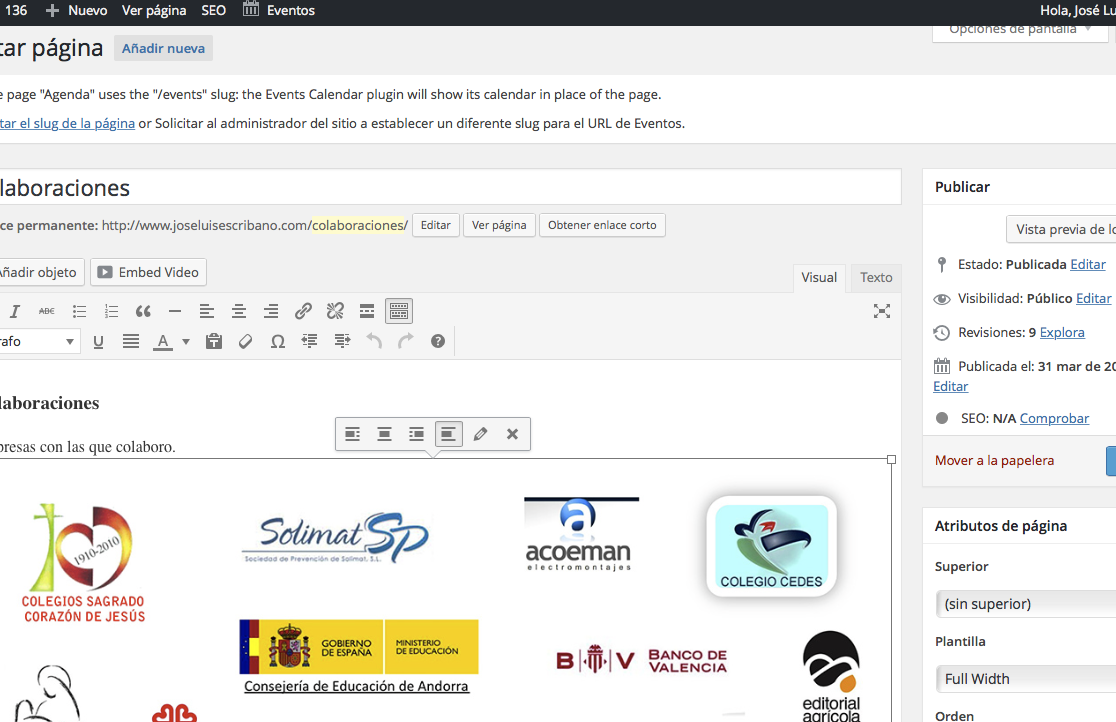Open the Eventos admin bar menu

278,11
